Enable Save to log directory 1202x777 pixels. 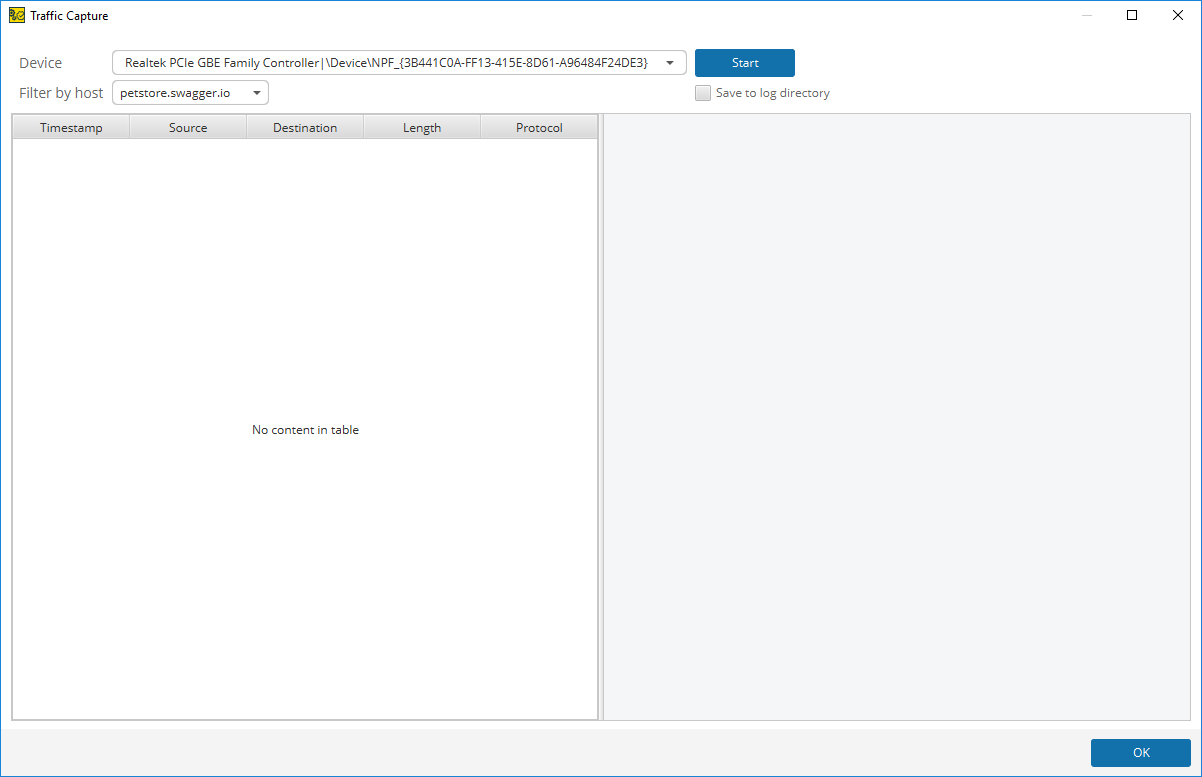tap(702, 92)
